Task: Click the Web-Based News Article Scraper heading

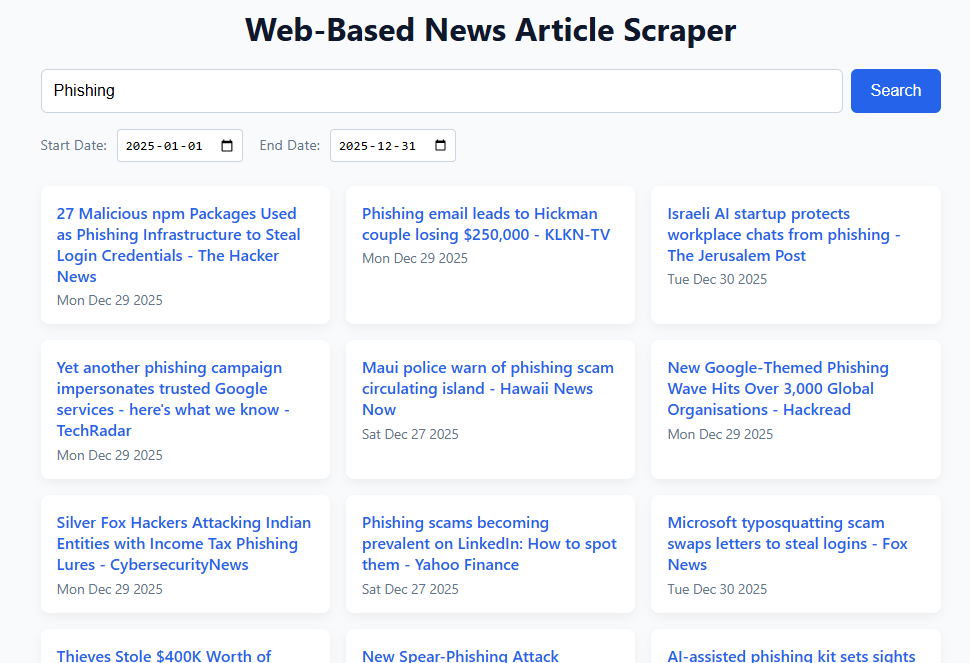Action: coord(490,30)
